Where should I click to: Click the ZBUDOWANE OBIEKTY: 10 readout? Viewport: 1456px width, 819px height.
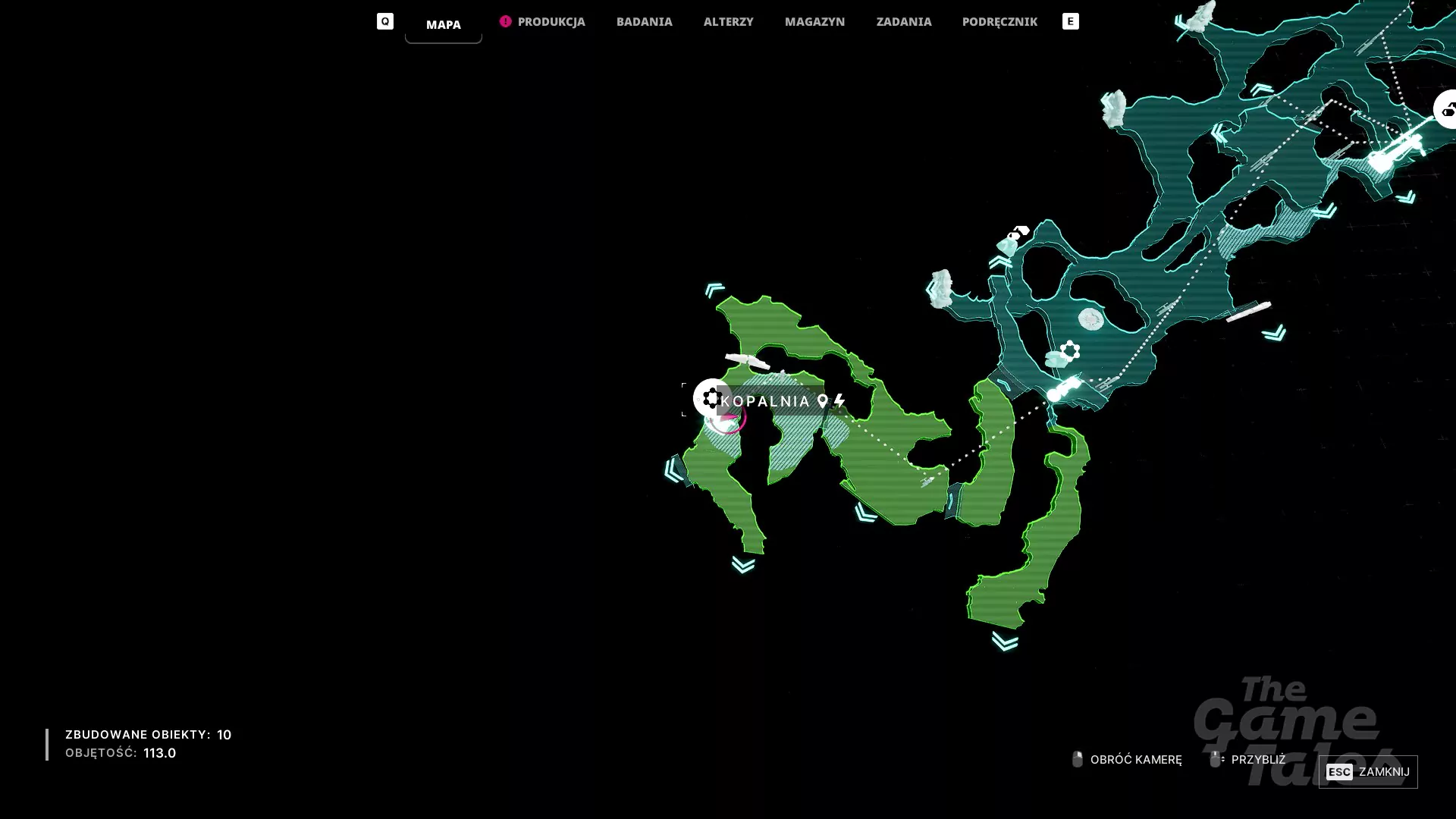tap(148, 734)
